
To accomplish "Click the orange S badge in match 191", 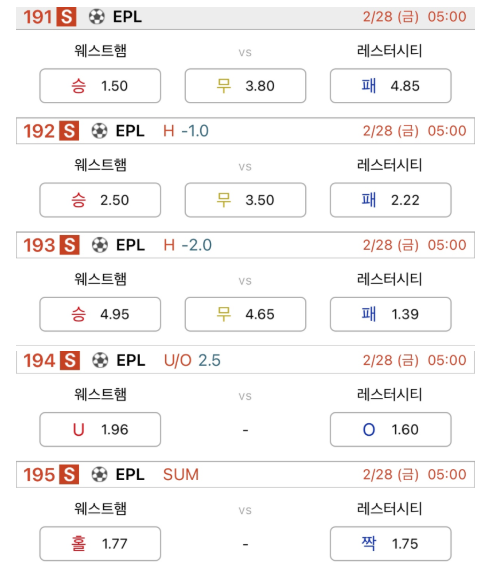I will (x=66, y=17).
